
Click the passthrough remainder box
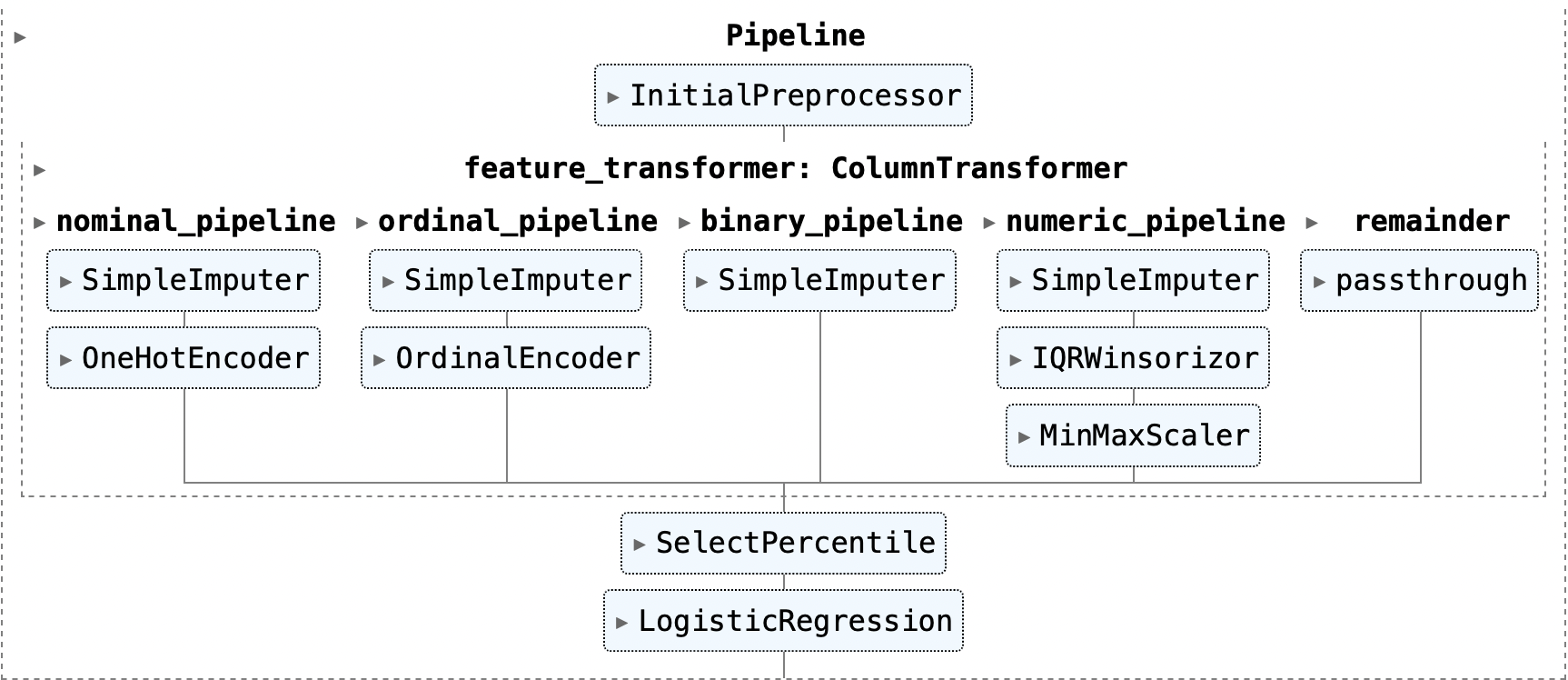(1419, 281)
